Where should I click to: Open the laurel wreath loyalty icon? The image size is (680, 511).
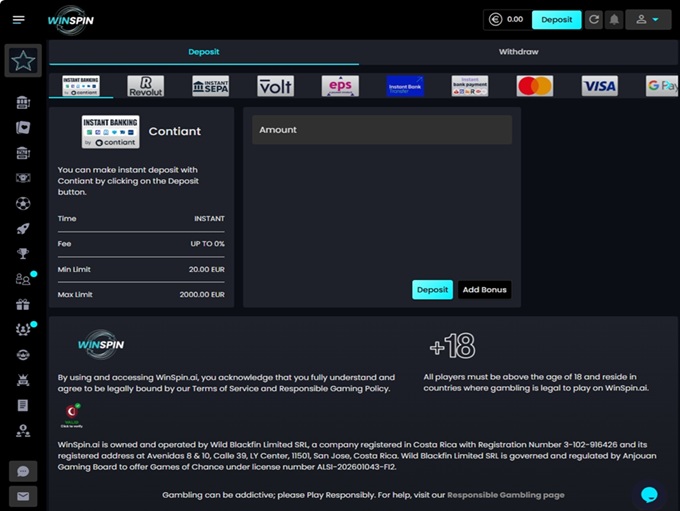23,330
